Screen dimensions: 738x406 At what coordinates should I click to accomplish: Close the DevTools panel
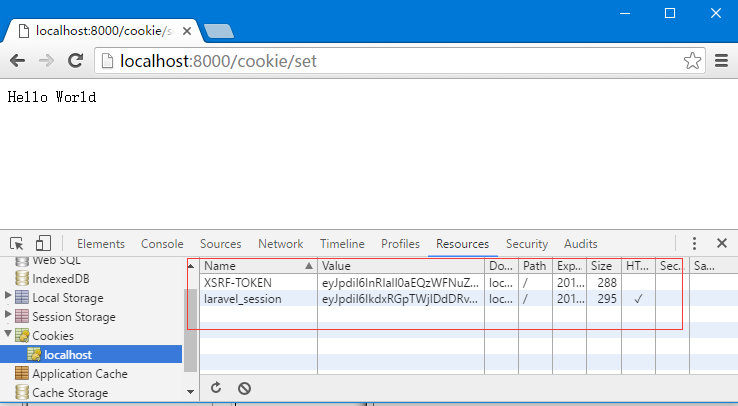[x=722, y=243]
